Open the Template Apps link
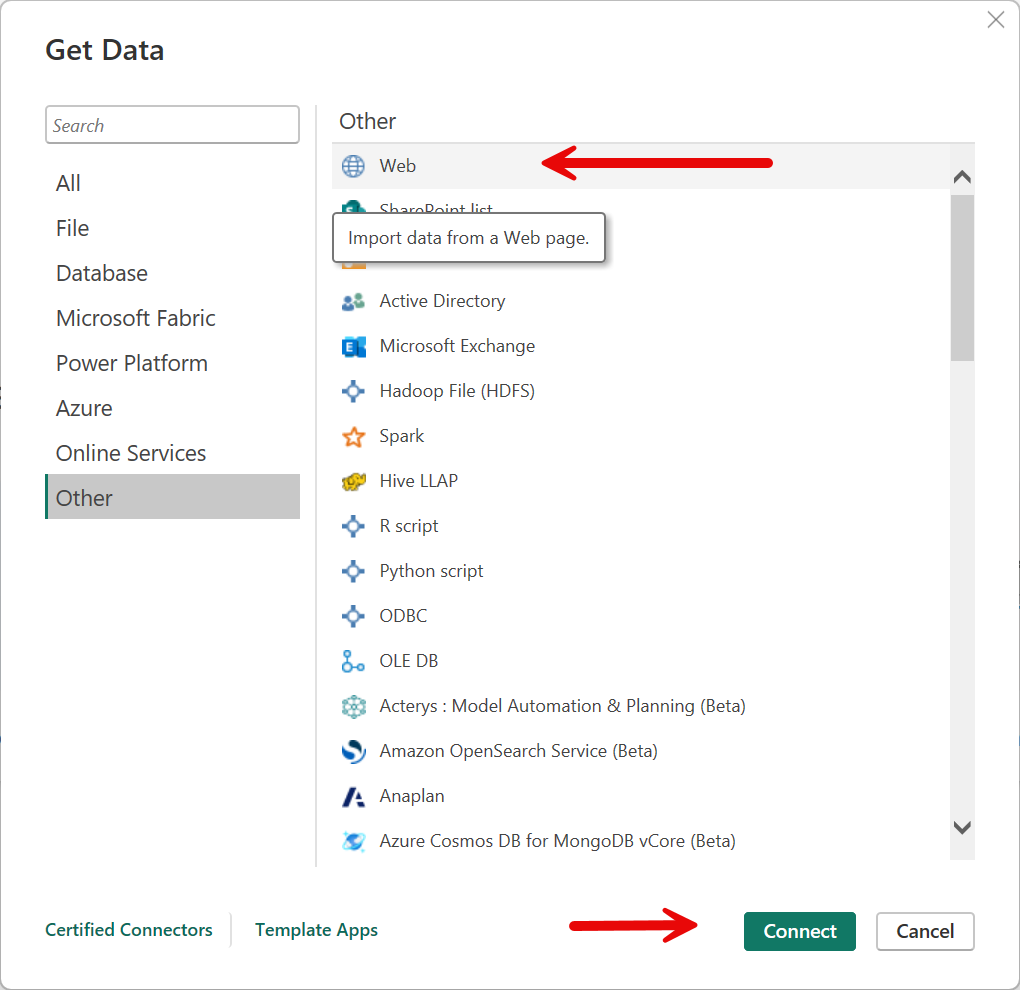 pyautogui.click(x=316, y=930)
